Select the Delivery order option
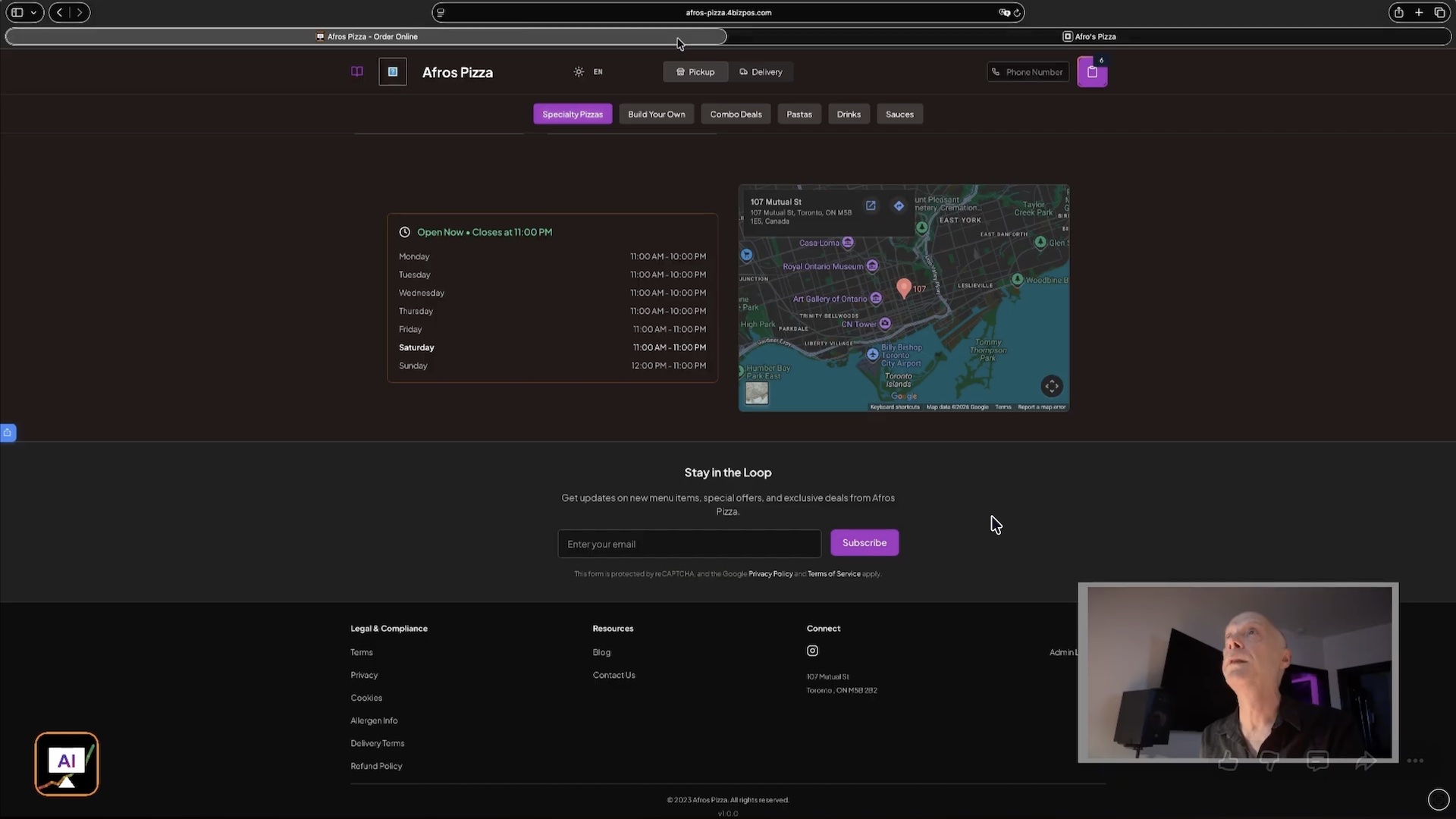The image size is (1456, 819). [761, 72]
